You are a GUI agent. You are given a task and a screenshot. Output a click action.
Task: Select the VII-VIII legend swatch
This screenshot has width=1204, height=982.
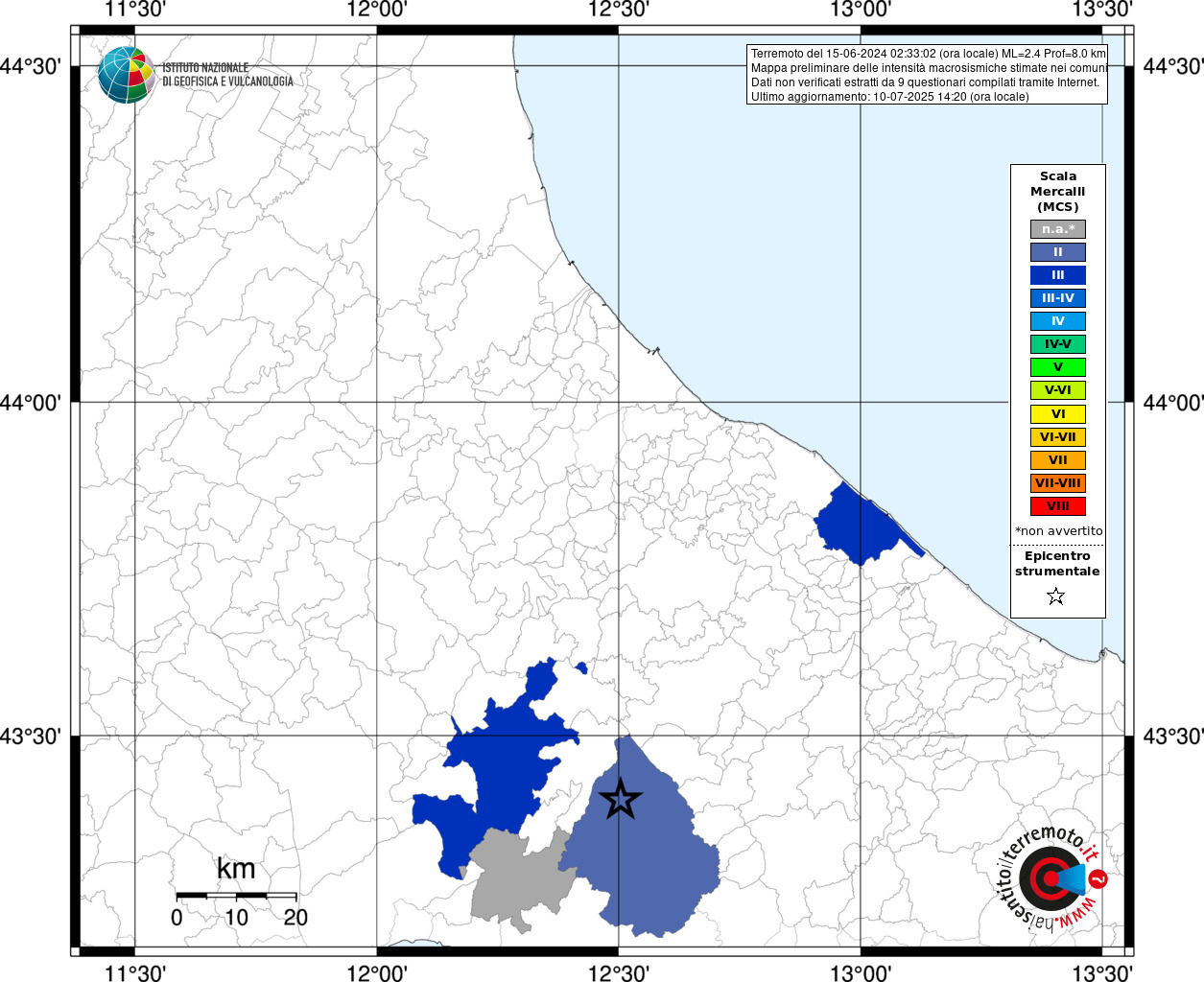[x=1058, y=483]
